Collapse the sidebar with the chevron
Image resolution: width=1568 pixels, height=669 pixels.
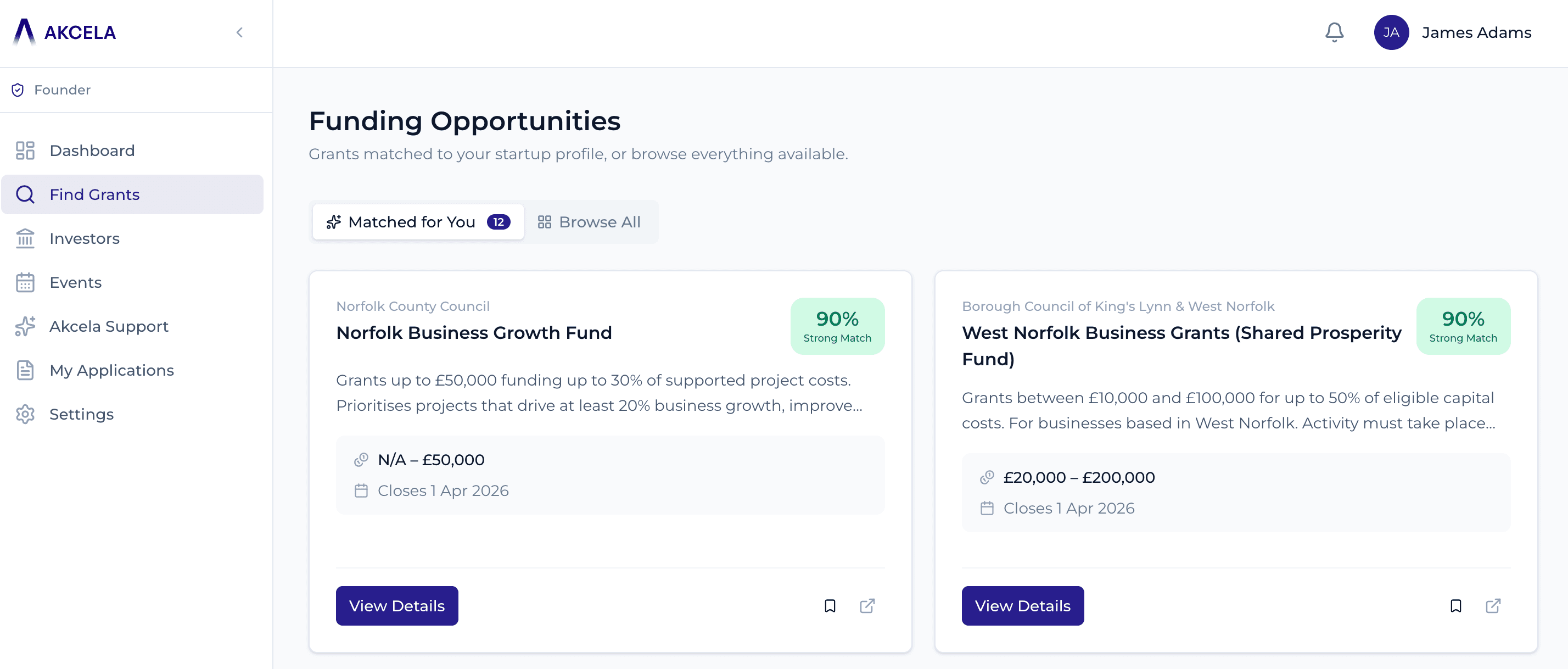[239, 32]
